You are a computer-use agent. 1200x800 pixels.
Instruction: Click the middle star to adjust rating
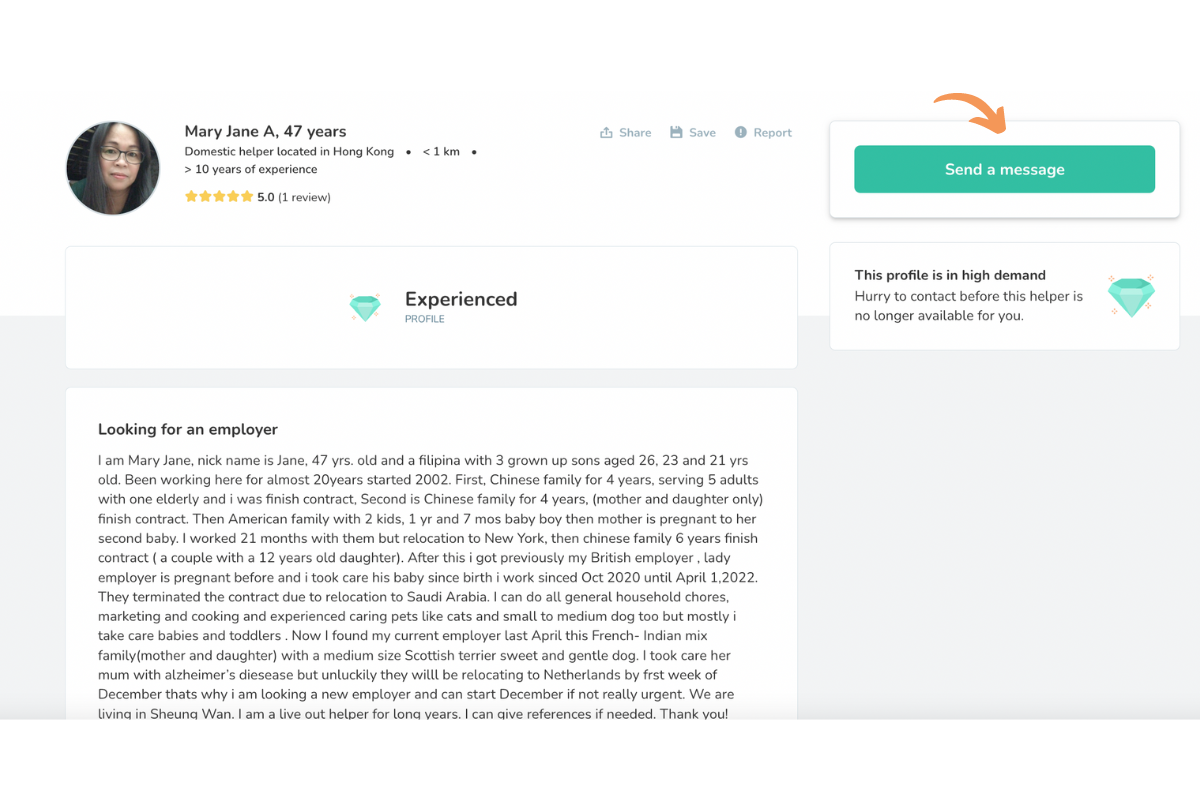219,197
